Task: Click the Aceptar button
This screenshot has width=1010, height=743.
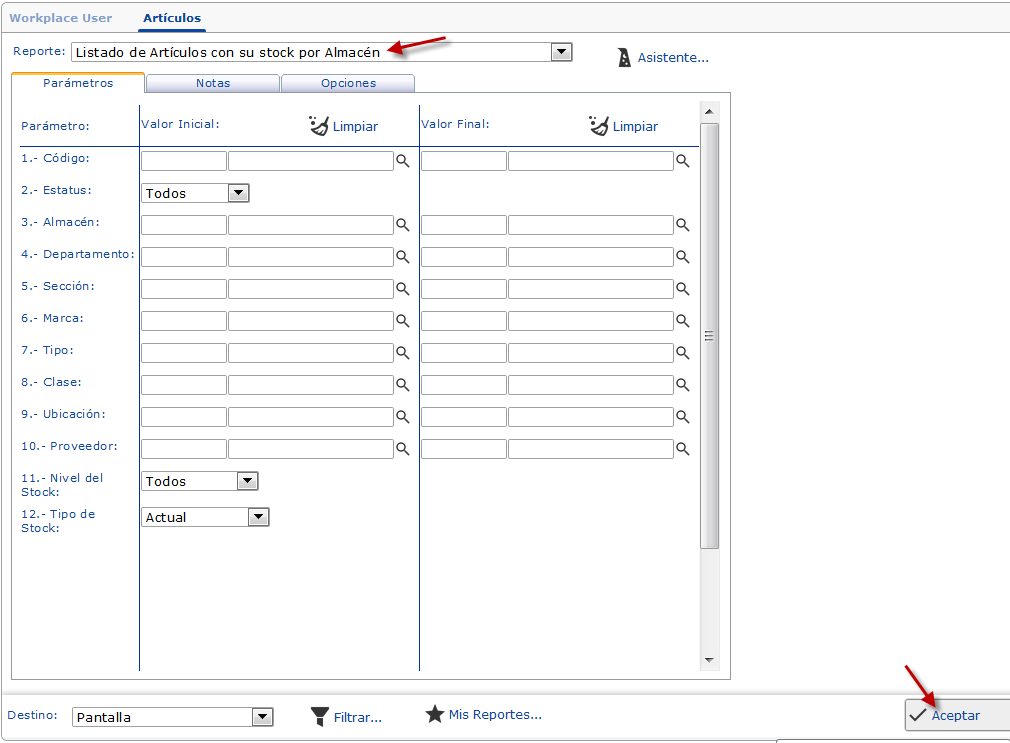Action: pos(955,715)
